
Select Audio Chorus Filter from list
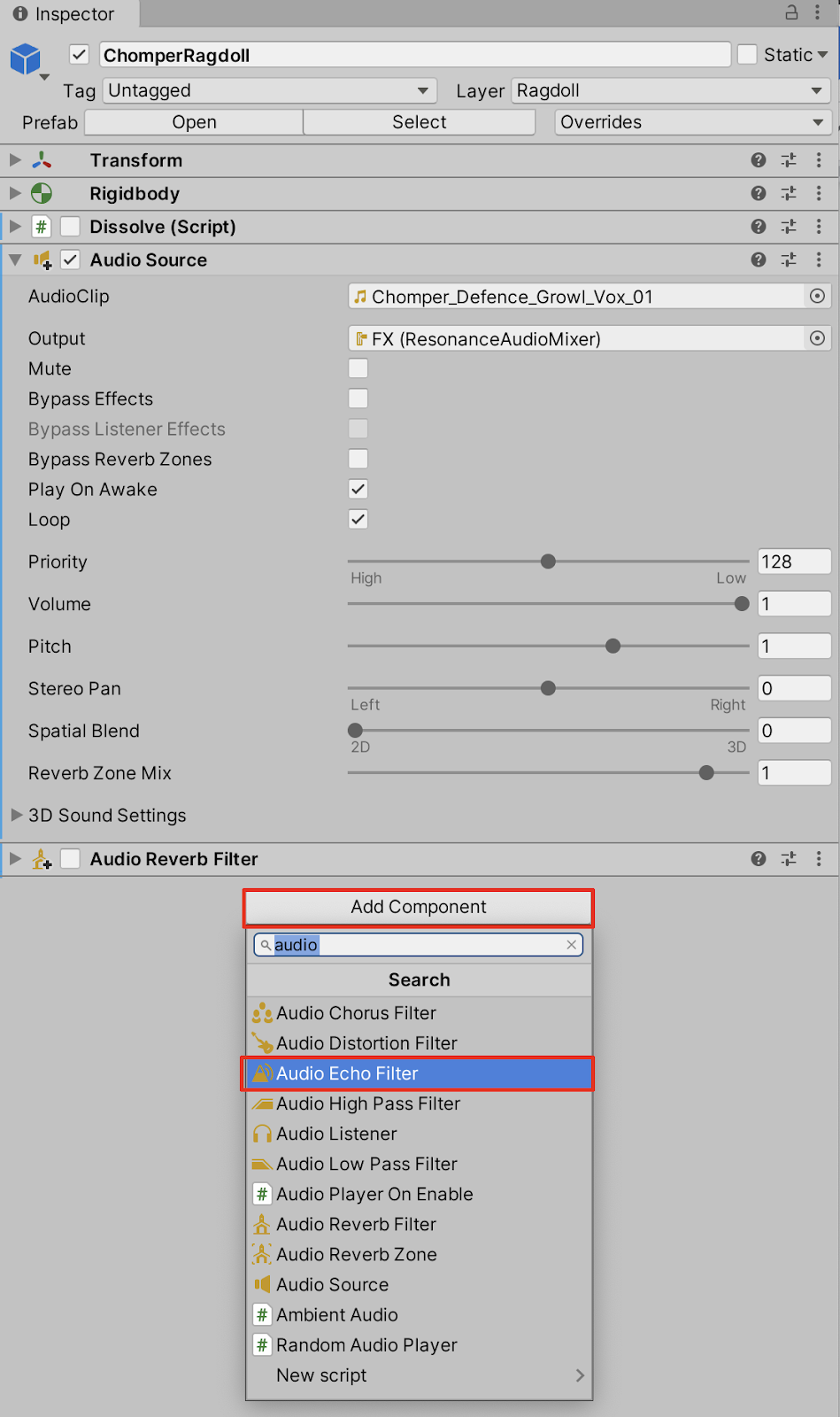click(x=420, y=1013)
